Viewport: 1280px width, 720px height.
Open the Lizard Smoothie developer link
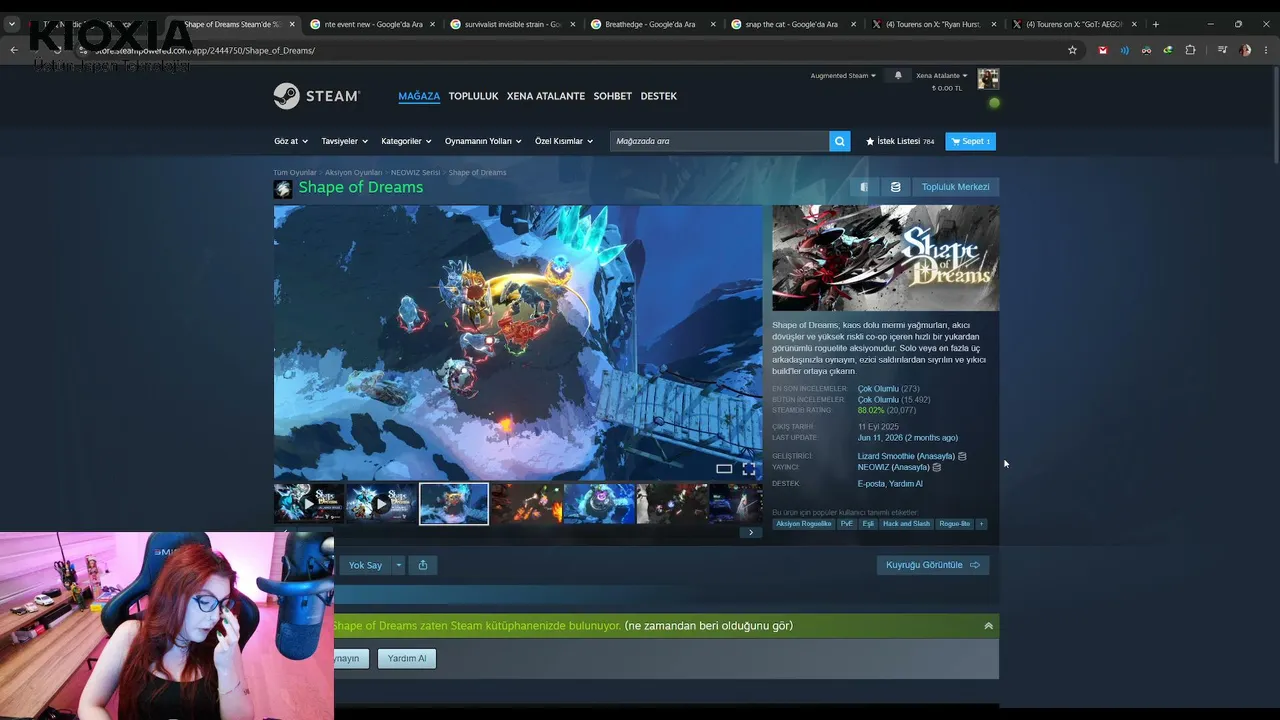pos(885,457)
